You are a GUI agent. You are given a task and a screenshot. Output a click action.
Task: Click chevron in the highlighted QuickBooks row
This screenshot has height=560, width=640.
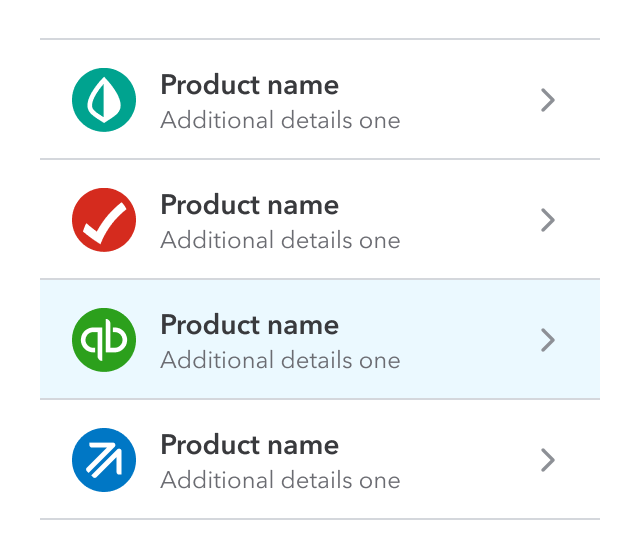[x=547, y=340]
